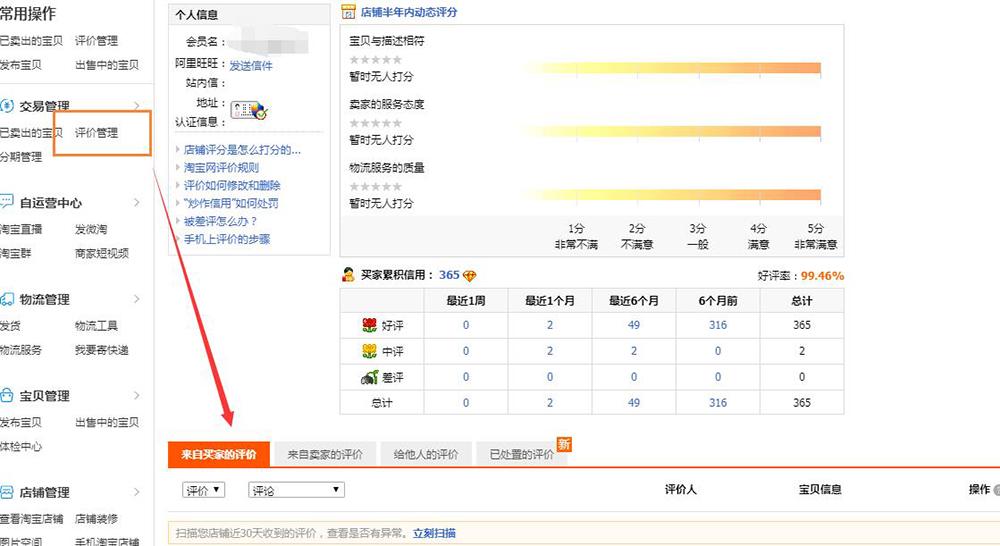Viewport: 1000px width, 546px height.
Task: Expand the 物流管理 section chevron
Action: [x=137, y=299]
